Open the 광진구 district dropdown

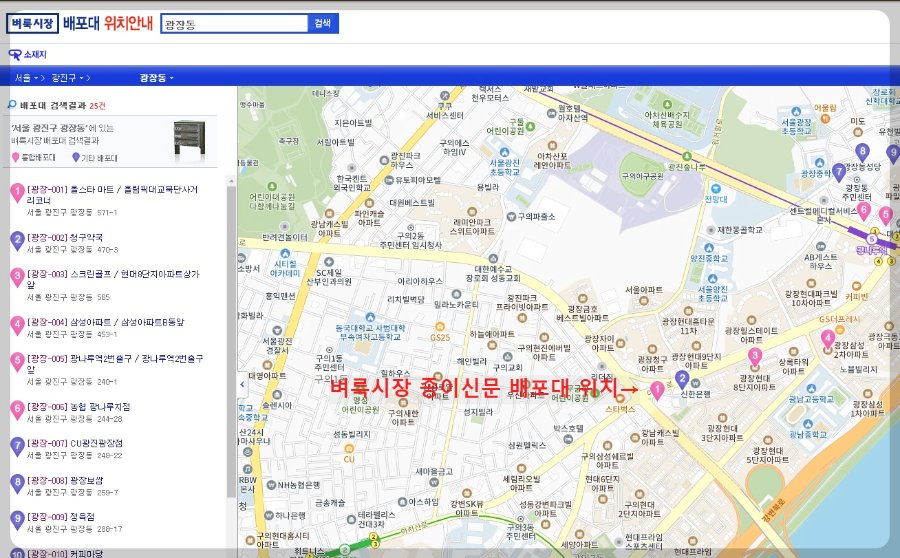pos(67,78)
